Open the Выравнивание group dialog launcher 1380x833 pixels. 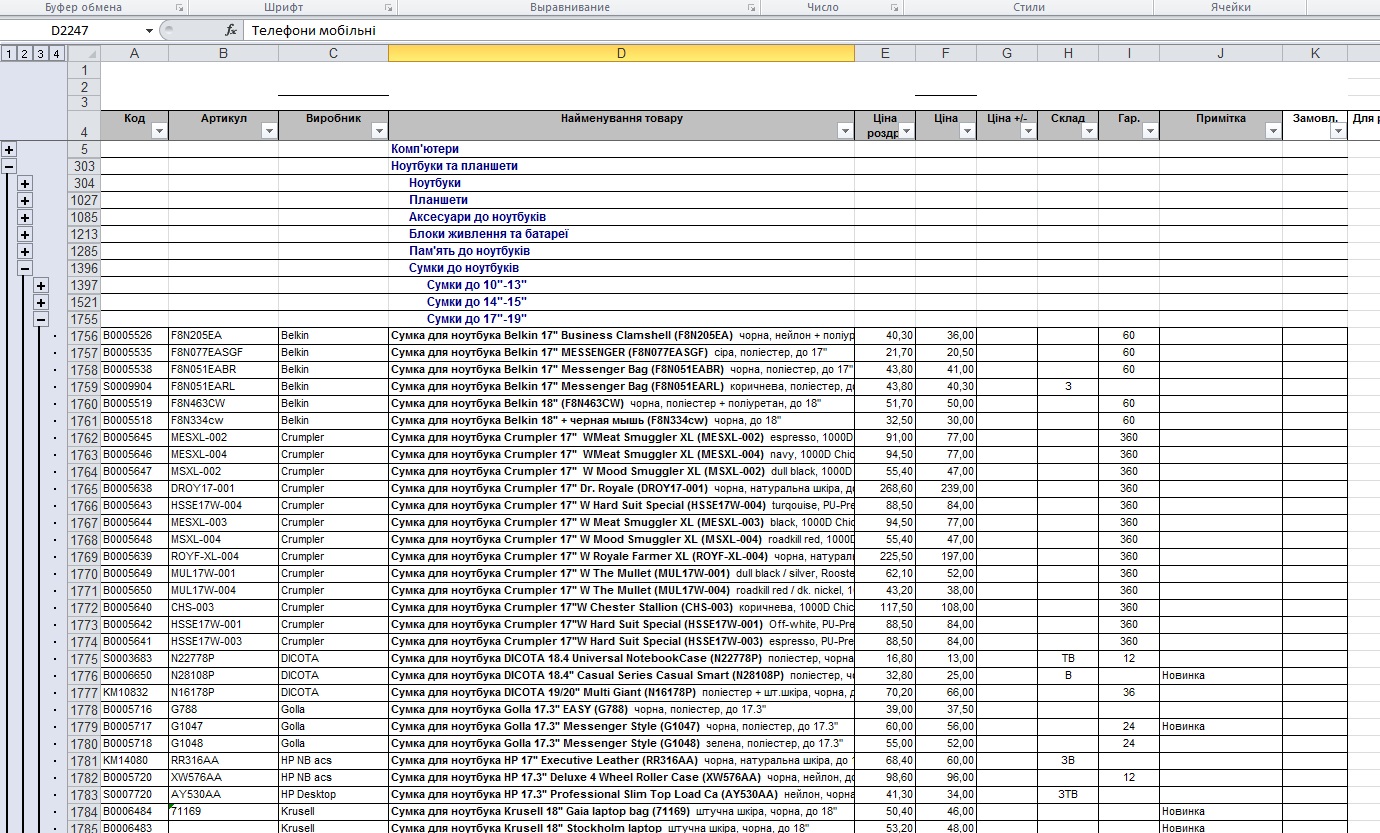751,7
